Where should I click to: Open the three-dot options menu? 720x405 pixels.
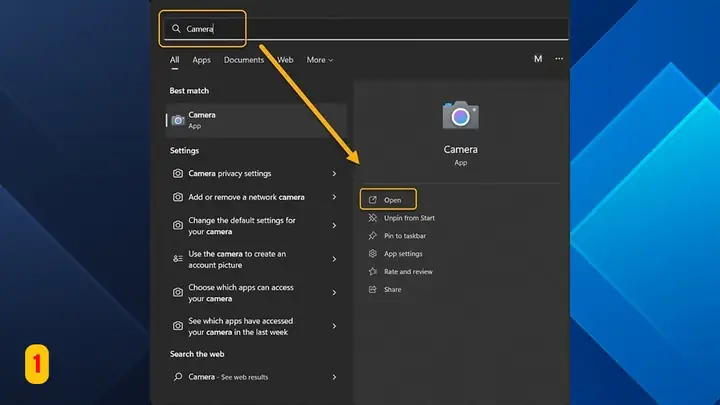[x=559, y=59]
